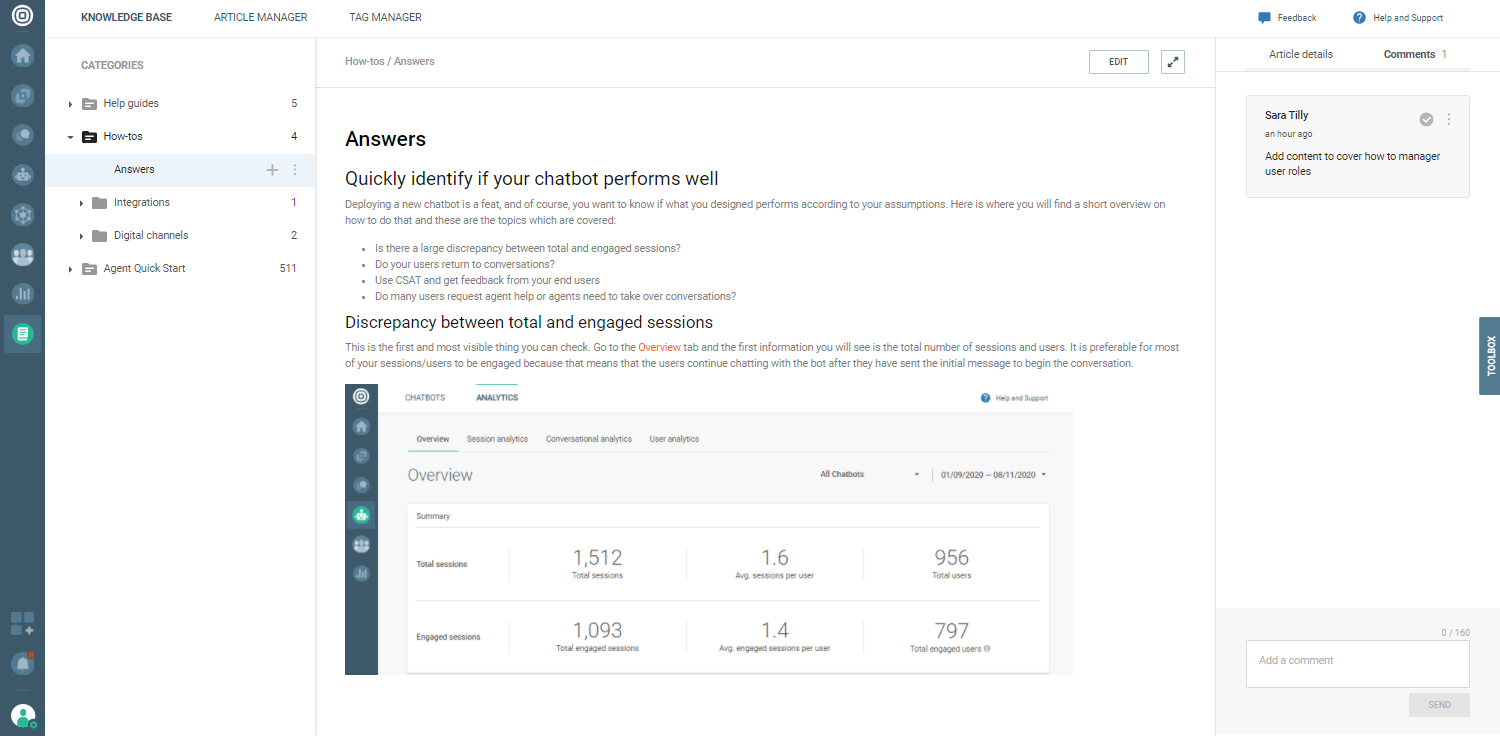Switch to the Article details tab
This screenshot has height=736, width=1500.
(1300, 54)
